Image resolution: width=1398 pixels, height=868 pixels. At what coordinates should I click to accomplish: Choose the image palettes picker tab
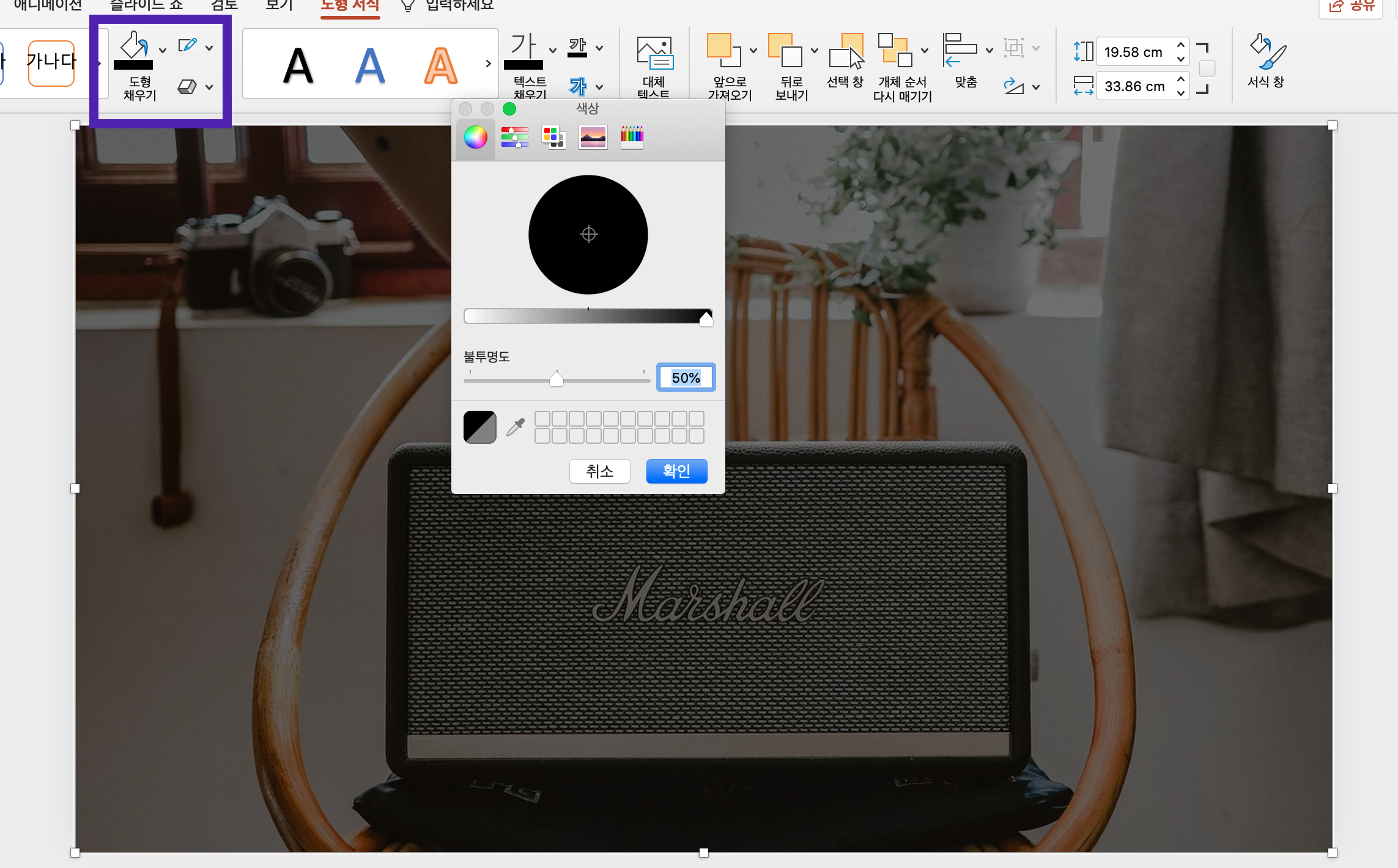coord(593,137)
